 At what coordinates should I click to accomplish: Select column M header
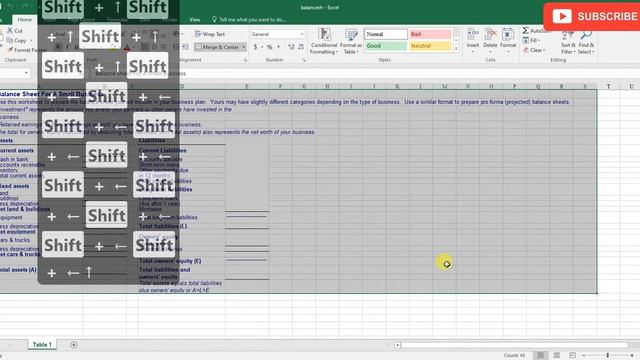444,86
